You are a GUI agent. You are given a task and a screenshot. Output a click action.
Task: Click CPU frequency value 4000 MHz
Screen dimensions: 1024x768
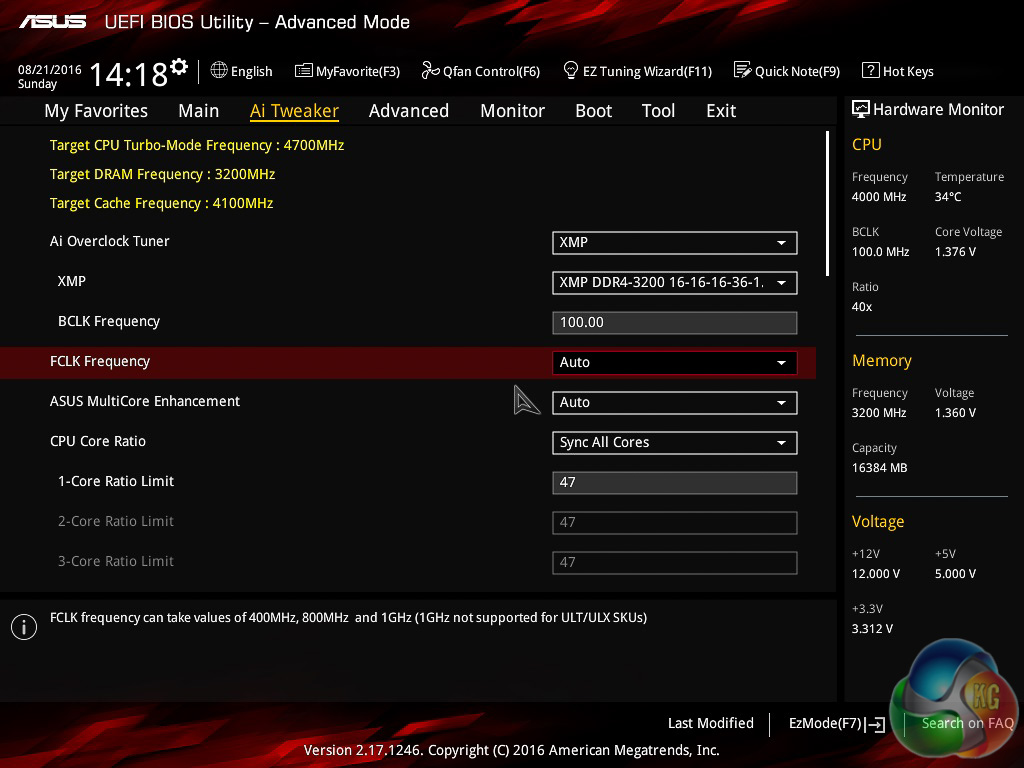point(879,197)
